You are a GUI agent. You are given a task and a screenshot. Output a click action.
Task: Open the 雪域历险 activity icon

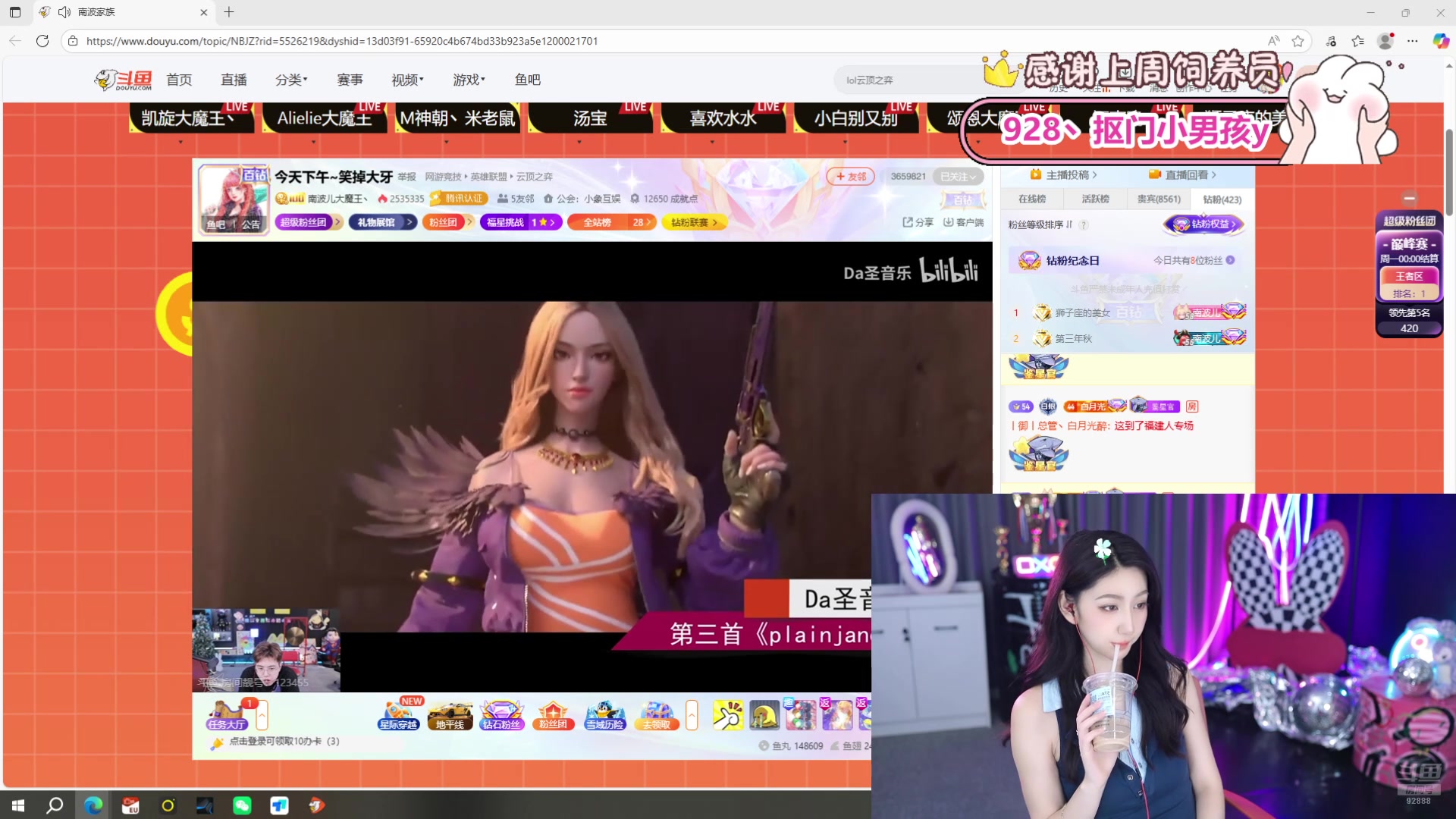[x=604, y=715]
